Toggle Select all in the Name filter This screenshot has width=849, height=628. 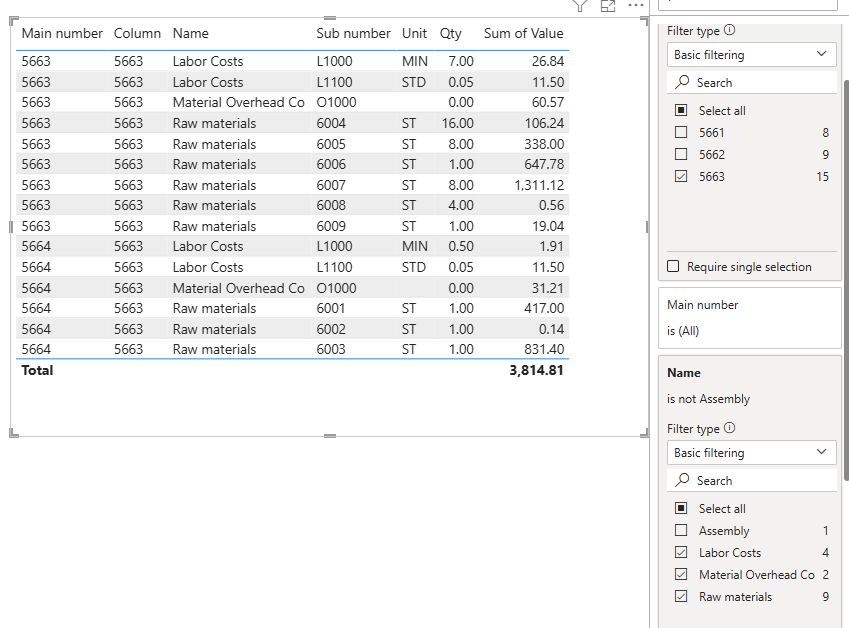point(681,508)
